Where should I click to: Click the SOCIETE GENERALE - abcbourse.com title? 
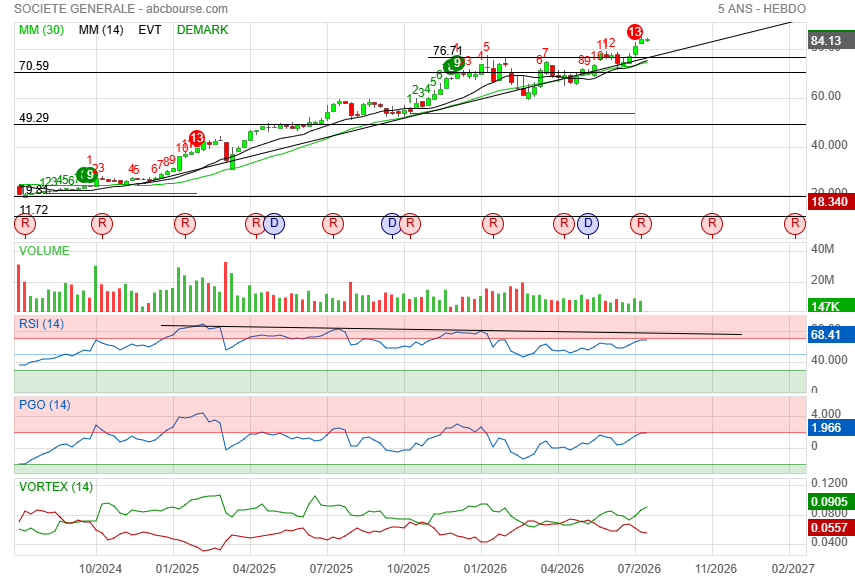(121, 9)
